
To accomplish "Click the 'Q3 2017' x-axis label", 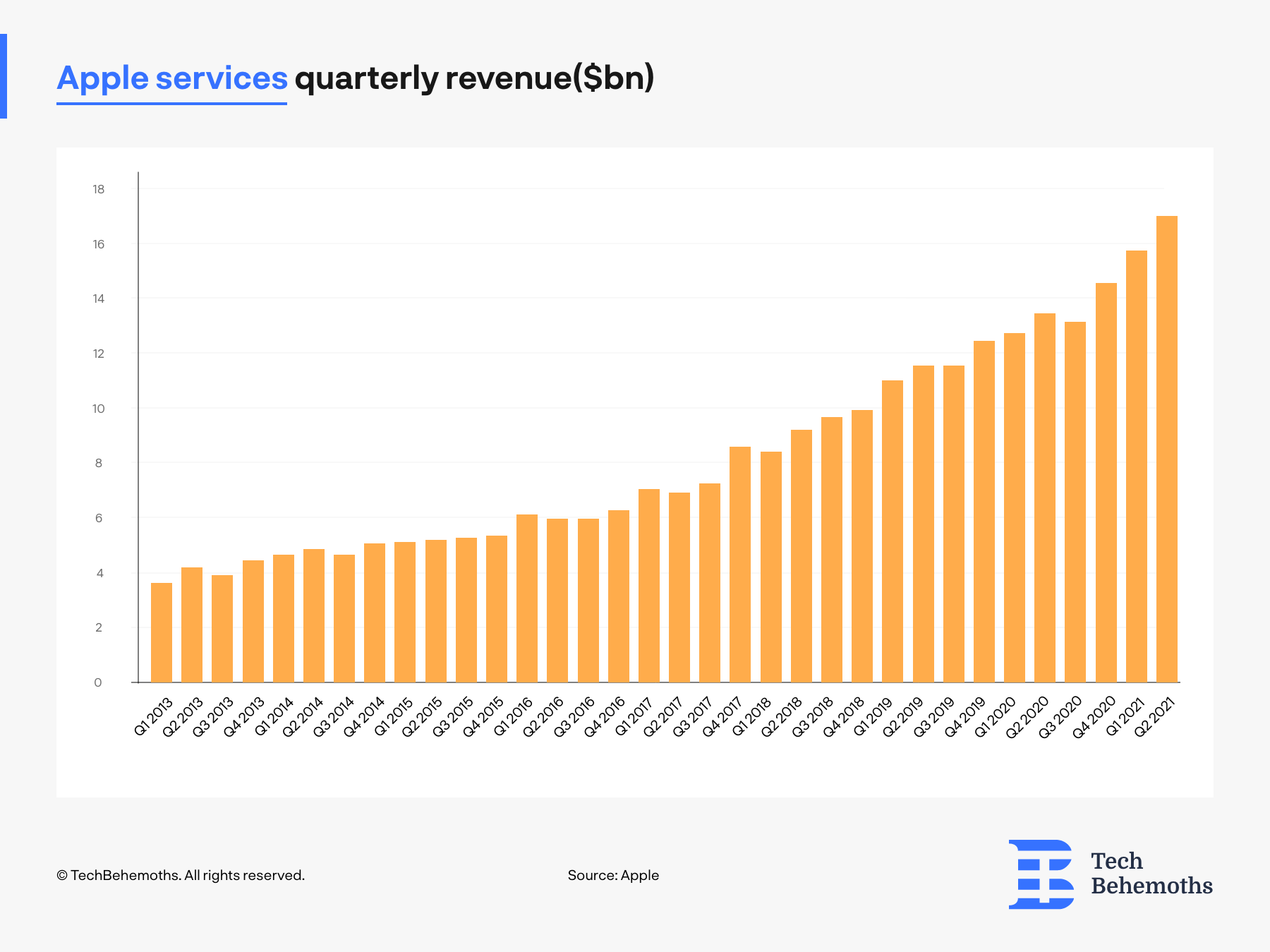I will 693,717.
